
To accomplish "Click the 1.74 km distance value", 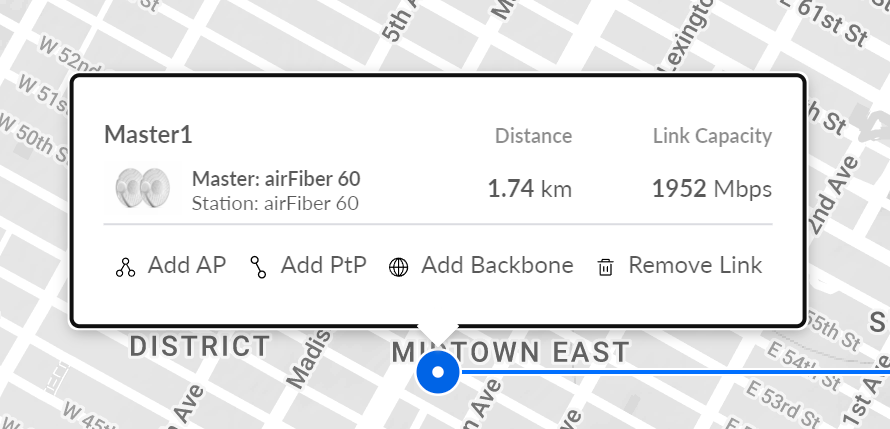I will [x=529, y=188].
